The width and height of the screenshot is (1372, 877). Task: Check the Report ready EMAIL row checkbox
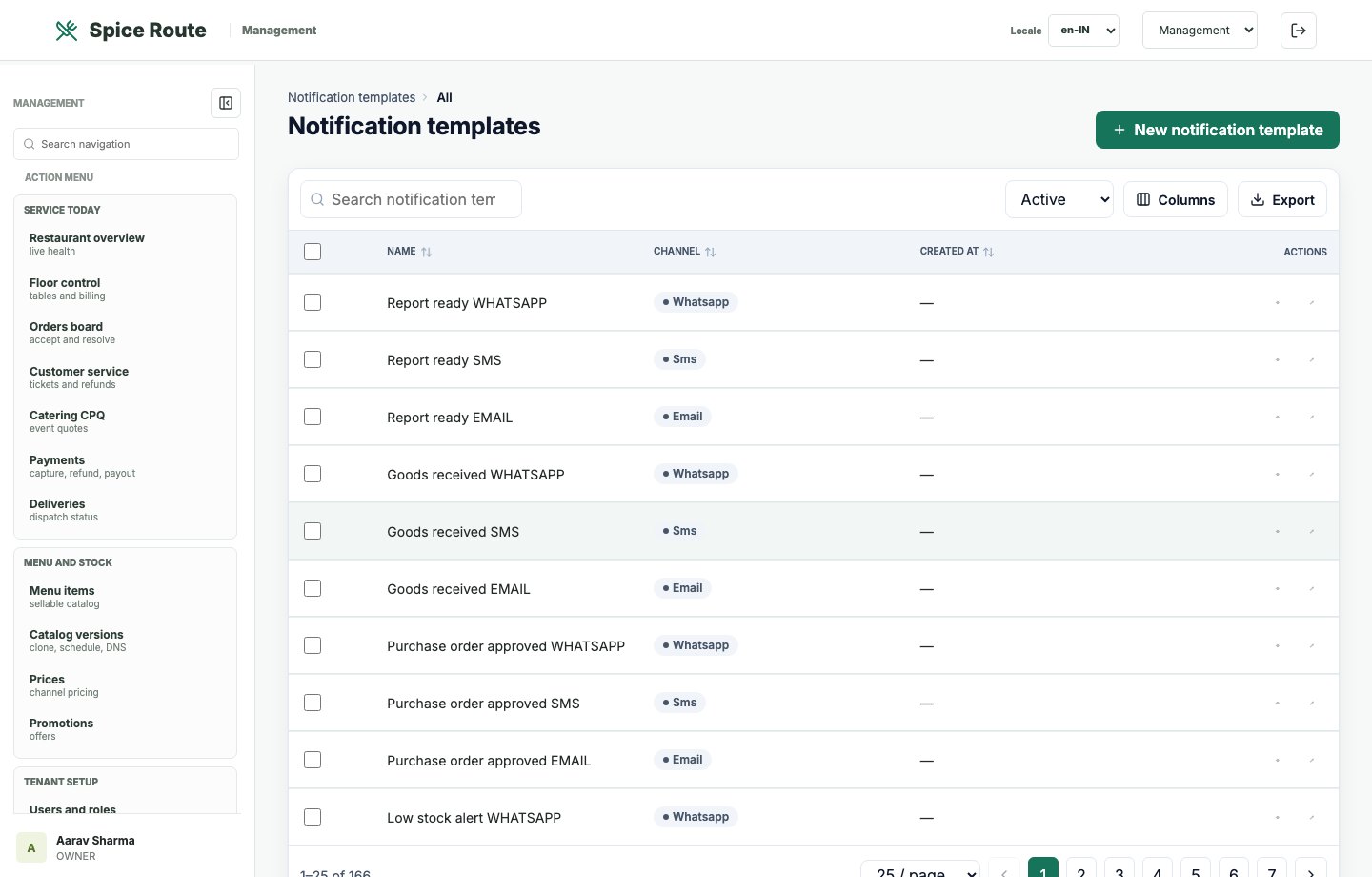click(313, 417)
